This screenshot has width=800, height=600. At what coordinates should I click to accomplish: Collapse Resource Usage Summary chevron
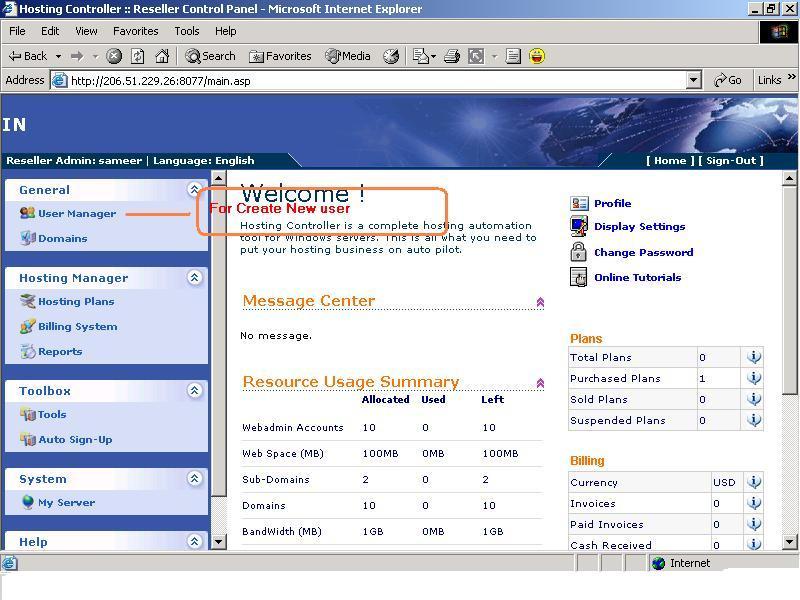(x=540, y=383)
